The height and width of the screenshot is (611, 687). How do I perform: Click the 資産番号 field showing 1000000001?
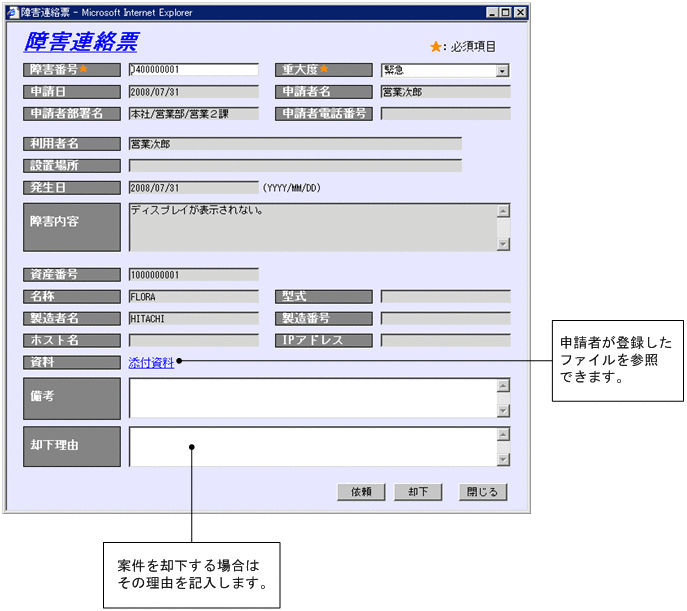(194, 275)
